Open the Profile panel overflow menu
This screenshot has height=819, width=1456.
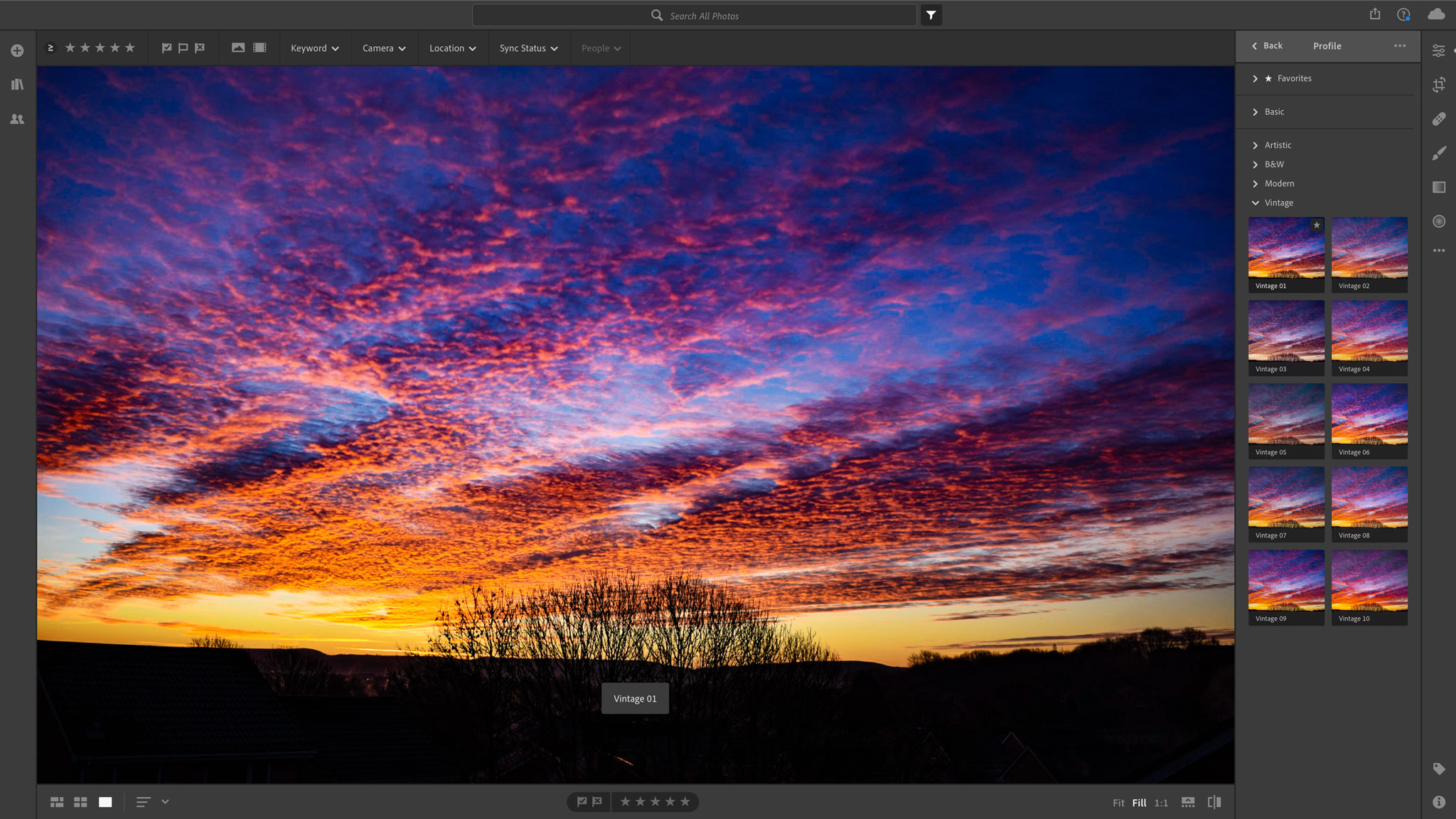1400,45
